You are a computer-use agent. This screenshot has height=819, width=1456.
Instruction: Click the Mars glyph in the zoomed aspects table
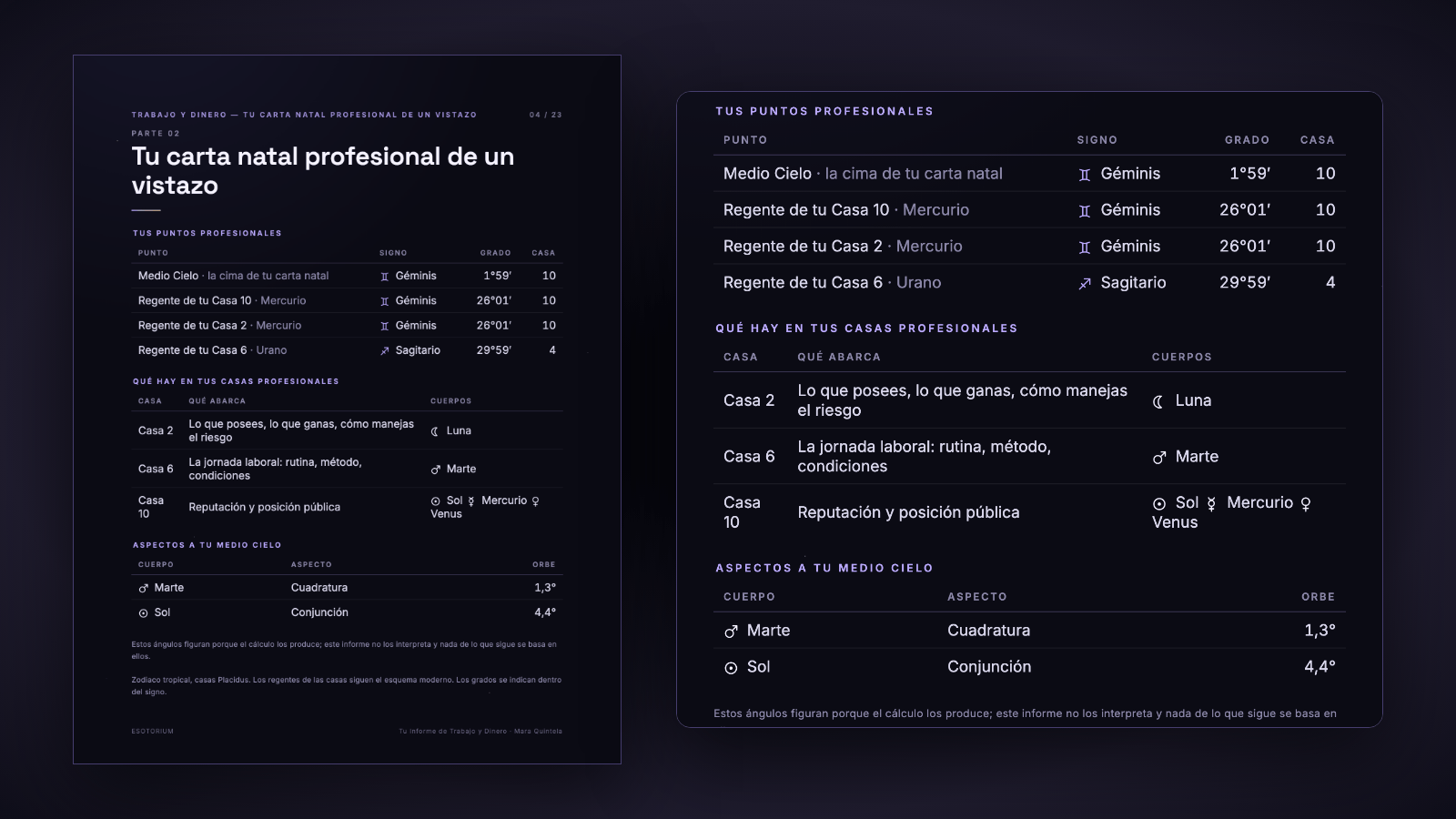coord(731,632)
